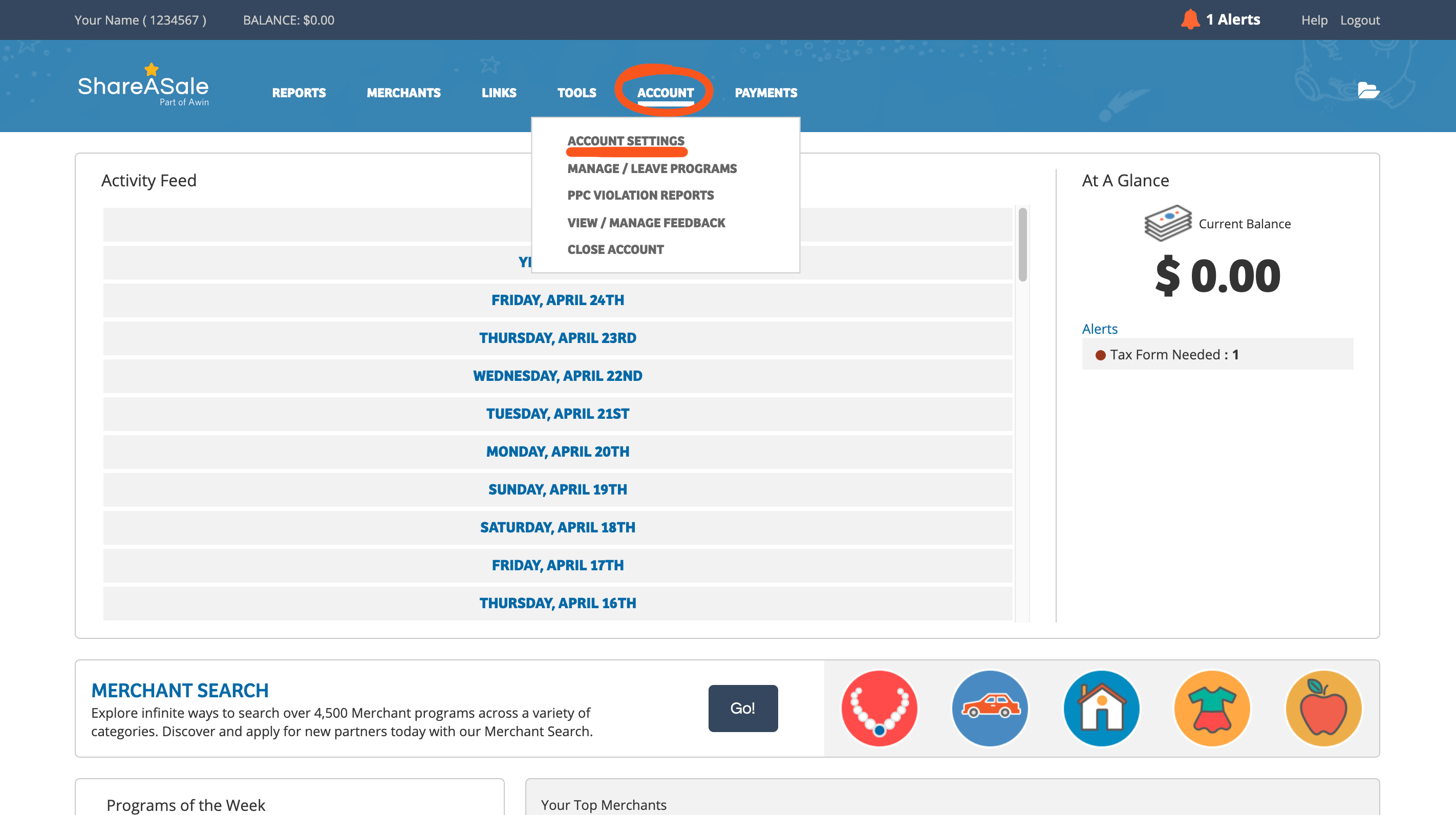Click the 1 Alerts link
1456x815 pixels.
click(x=1233, y=20)
